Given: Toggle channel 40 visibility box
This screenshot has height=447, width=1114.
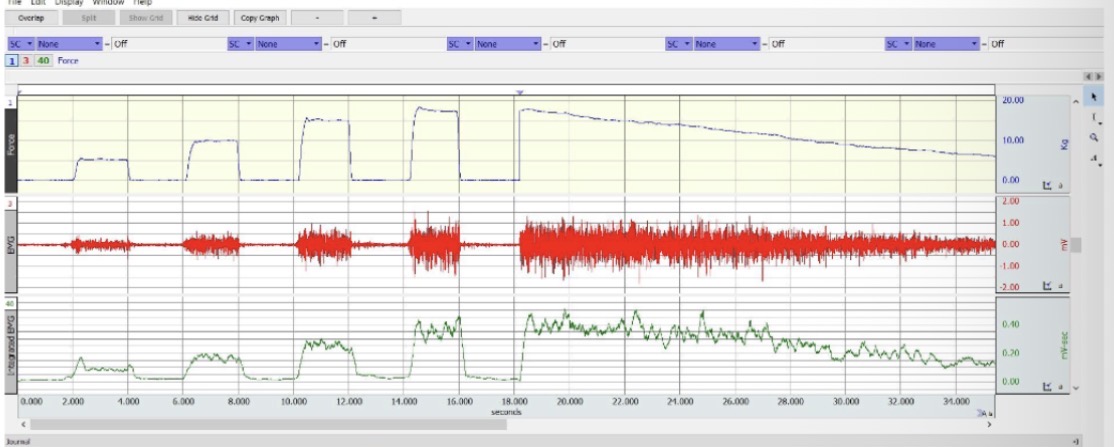Looking at the screenshot, I should point(43,61).
